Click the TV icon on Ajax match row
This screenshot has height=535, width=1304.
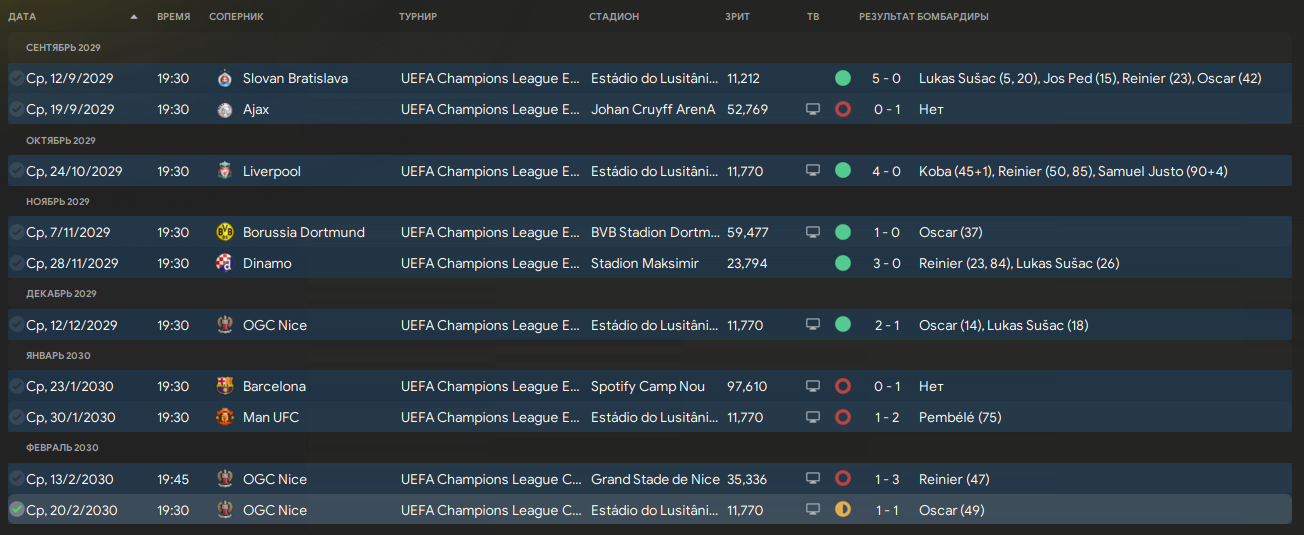[813, 109]
